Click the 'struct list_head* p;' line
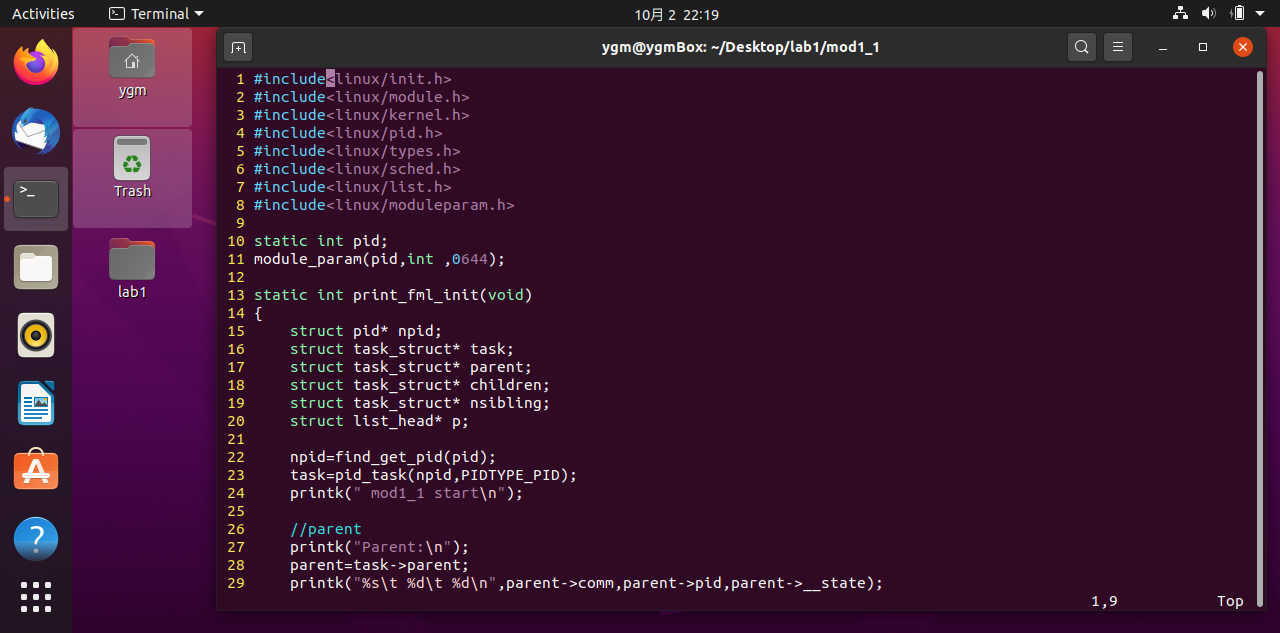1280x633 pixels. [379, 421]
